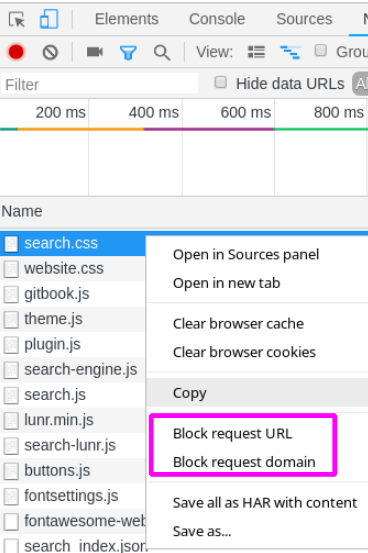This screenshot has width=368, height=553.
Task: Select search.css request row
Action: (73, 243)
